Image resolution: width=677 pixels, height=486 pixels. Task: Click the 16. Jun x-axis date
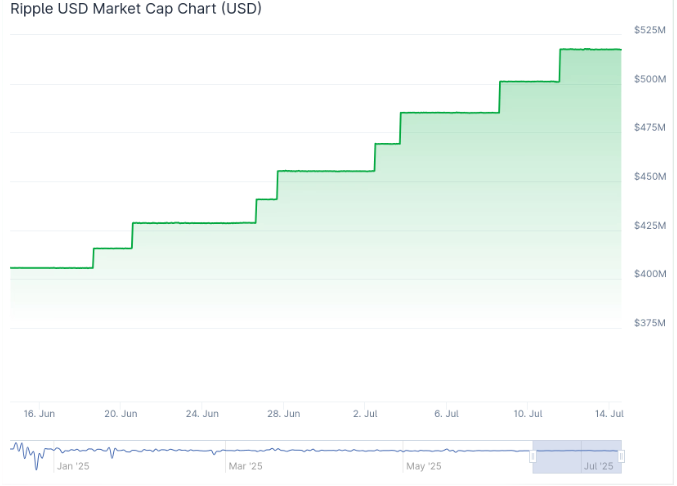37,413
